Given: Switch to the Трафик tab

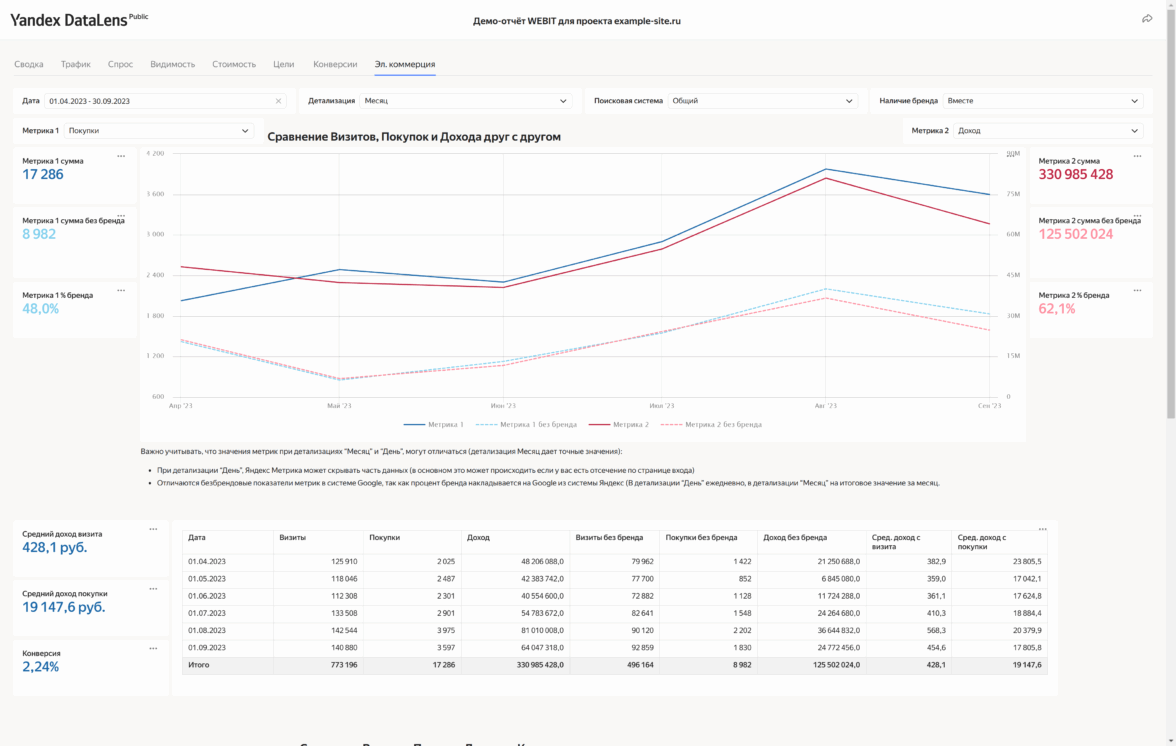Looking at the screenshot, I should pyautogui.click(x=75, y=64).
